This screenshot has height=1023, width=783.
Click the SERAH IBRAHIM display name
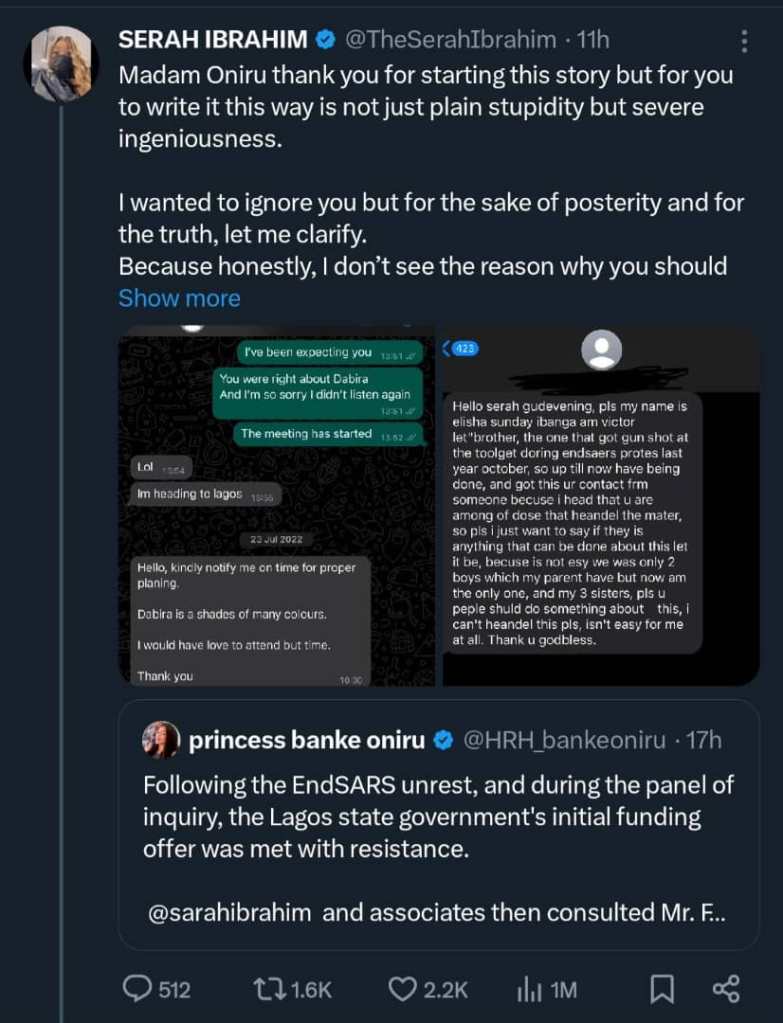click(x=213, y=40)
